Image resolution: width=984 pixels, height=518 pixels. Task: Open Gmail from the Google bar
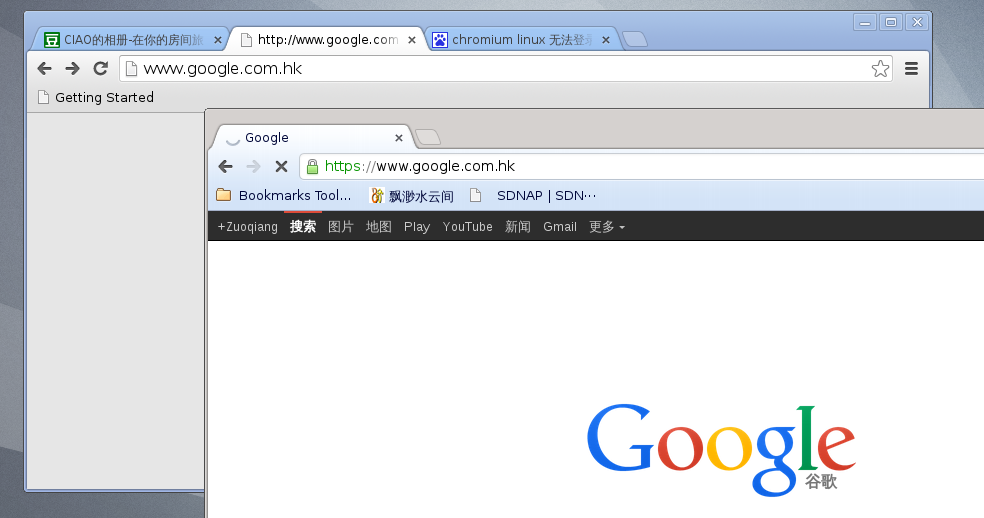(560, 227)
